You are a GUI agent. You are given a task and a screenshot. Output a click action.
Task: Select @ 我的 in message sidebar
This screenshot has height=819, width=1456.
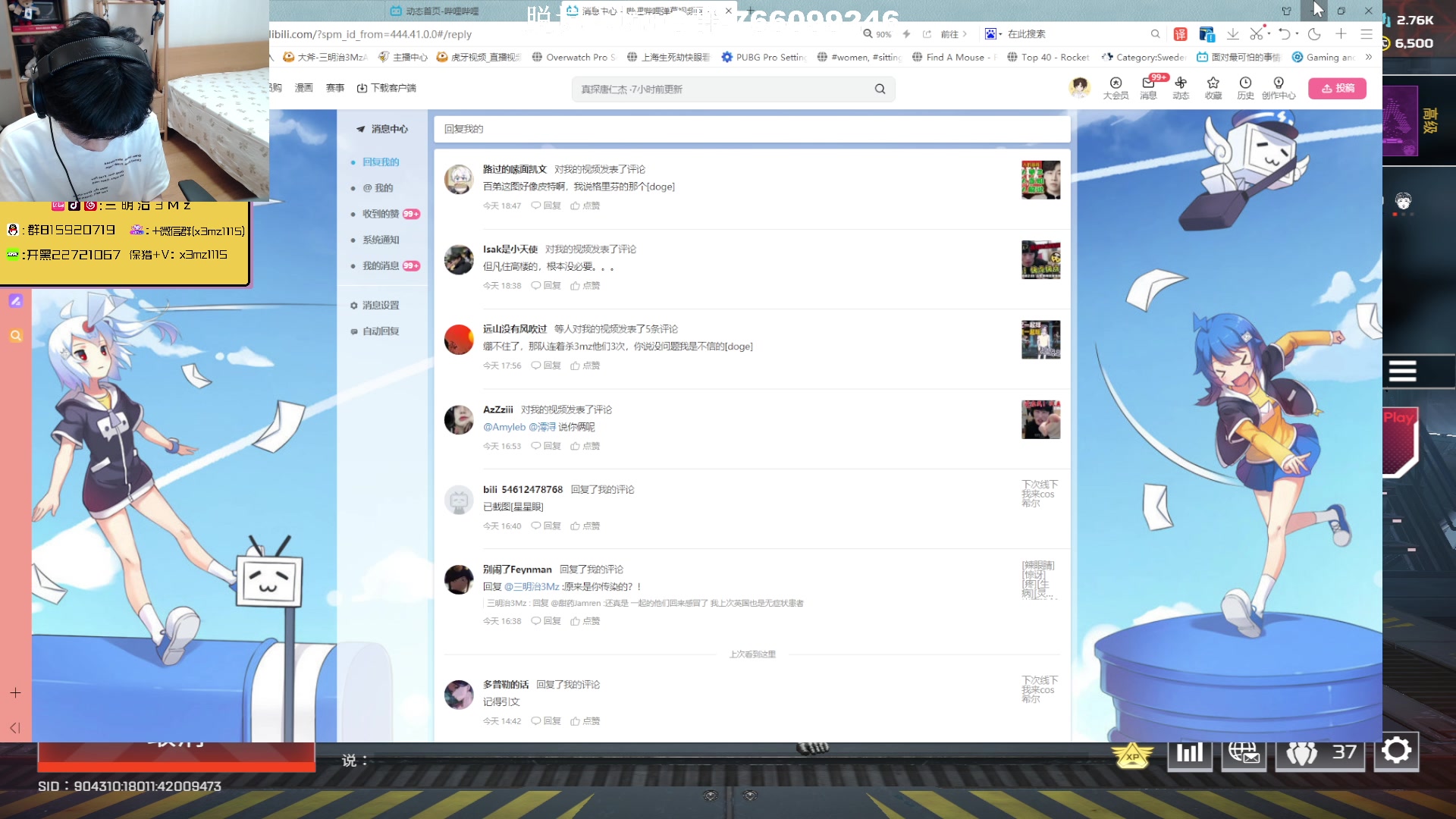point(378,188)
